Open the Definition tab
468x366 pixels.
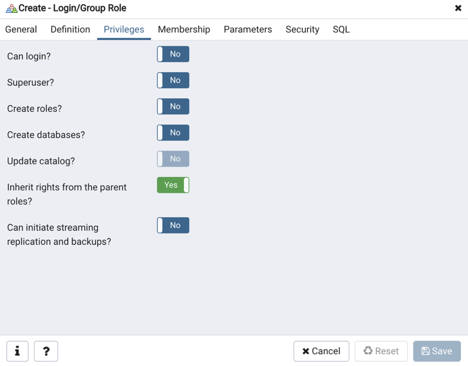(x=70, y=29)
